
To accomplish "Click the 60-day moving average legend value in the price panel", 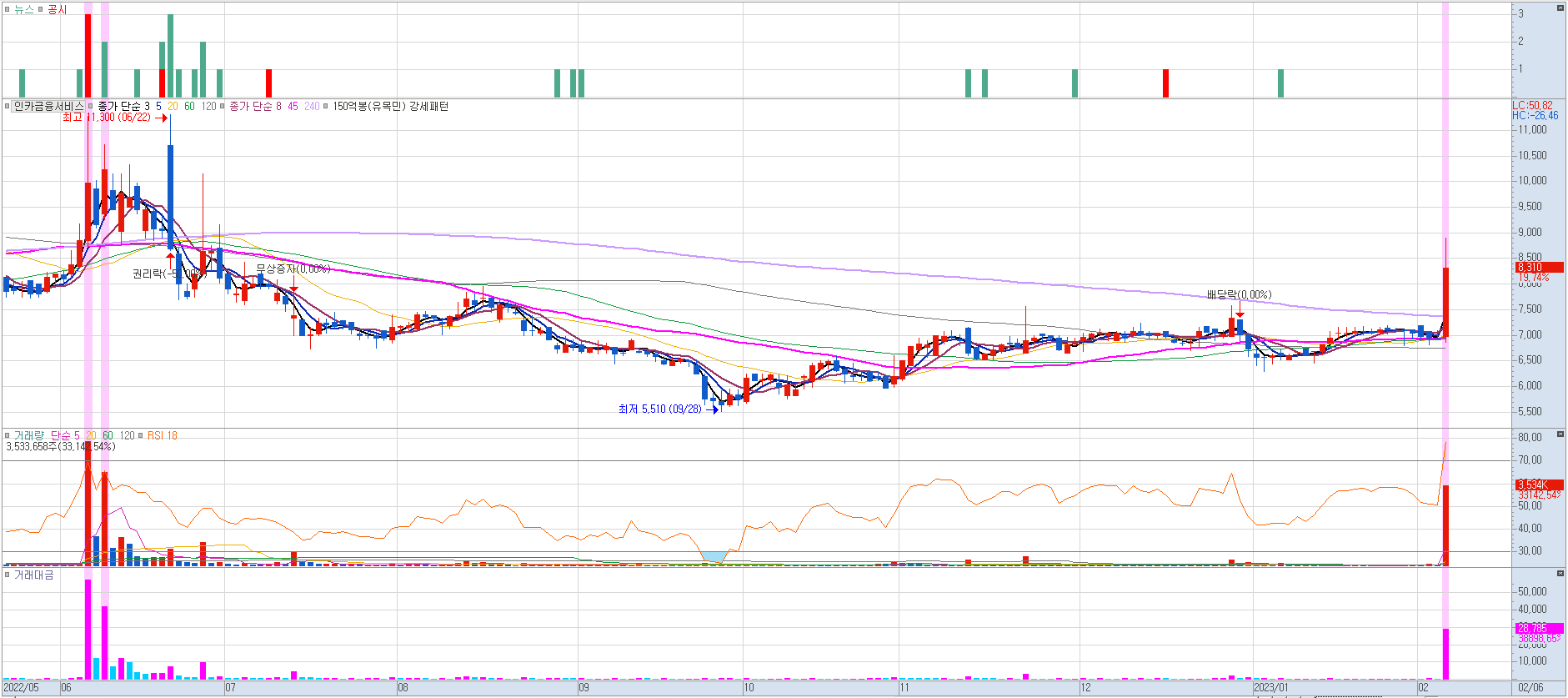I will [189, 107].
